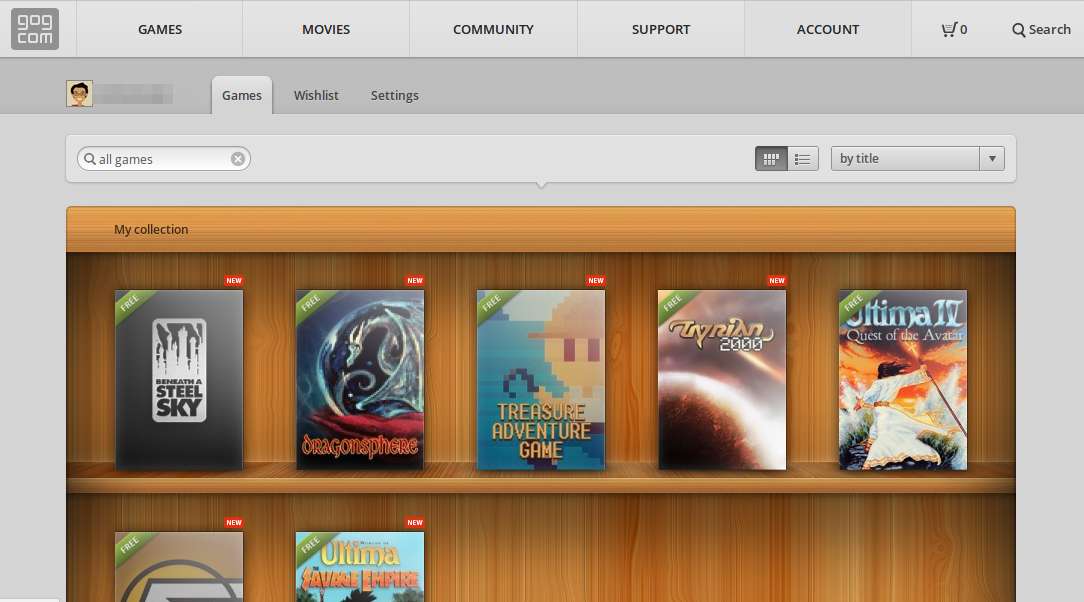Focus the all games search field
Image resolution: width=1084 pixels, height=602 pixels.
click(164, 159)
